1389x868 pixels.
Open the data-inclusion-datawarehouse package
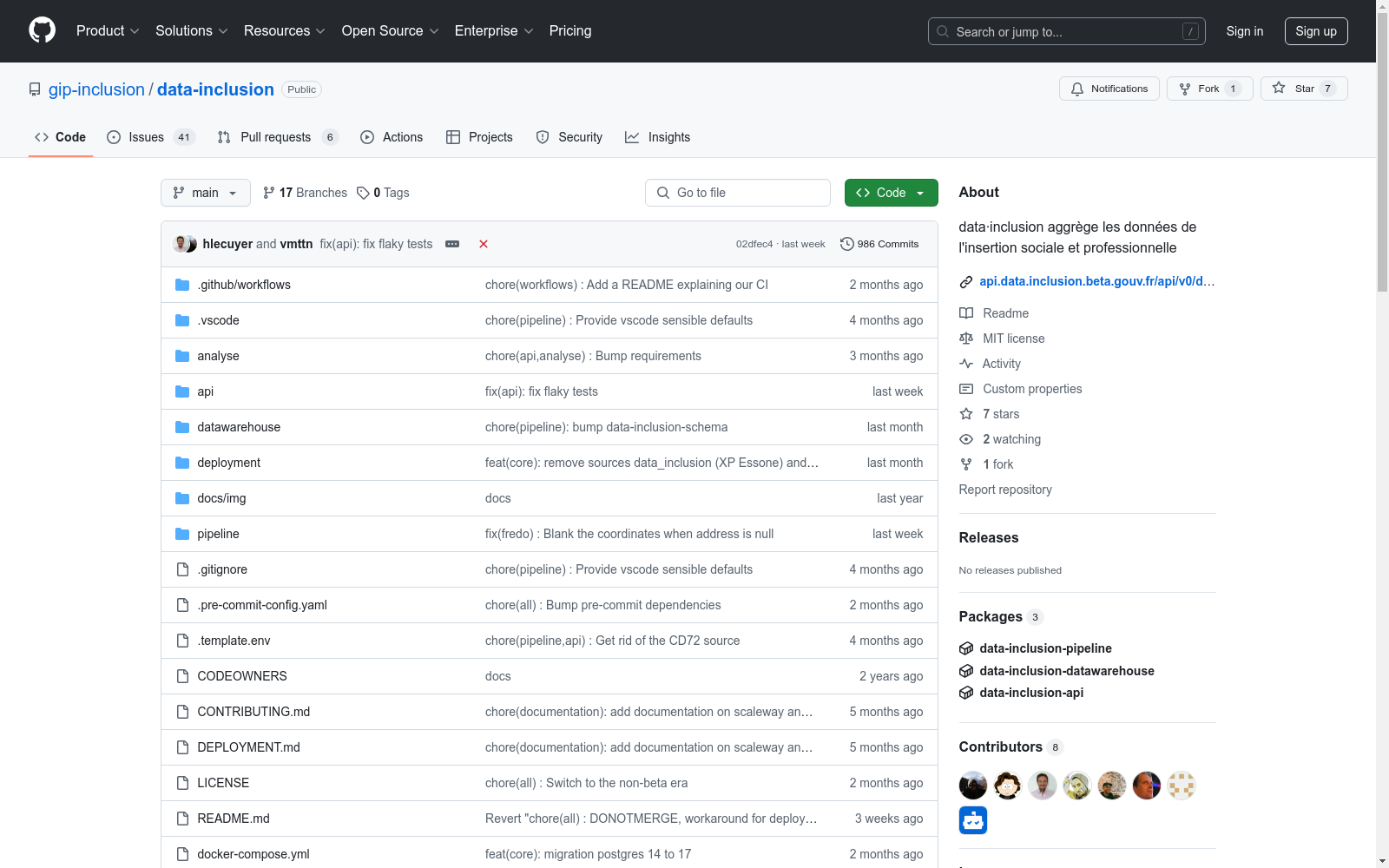coord(1067,671)
